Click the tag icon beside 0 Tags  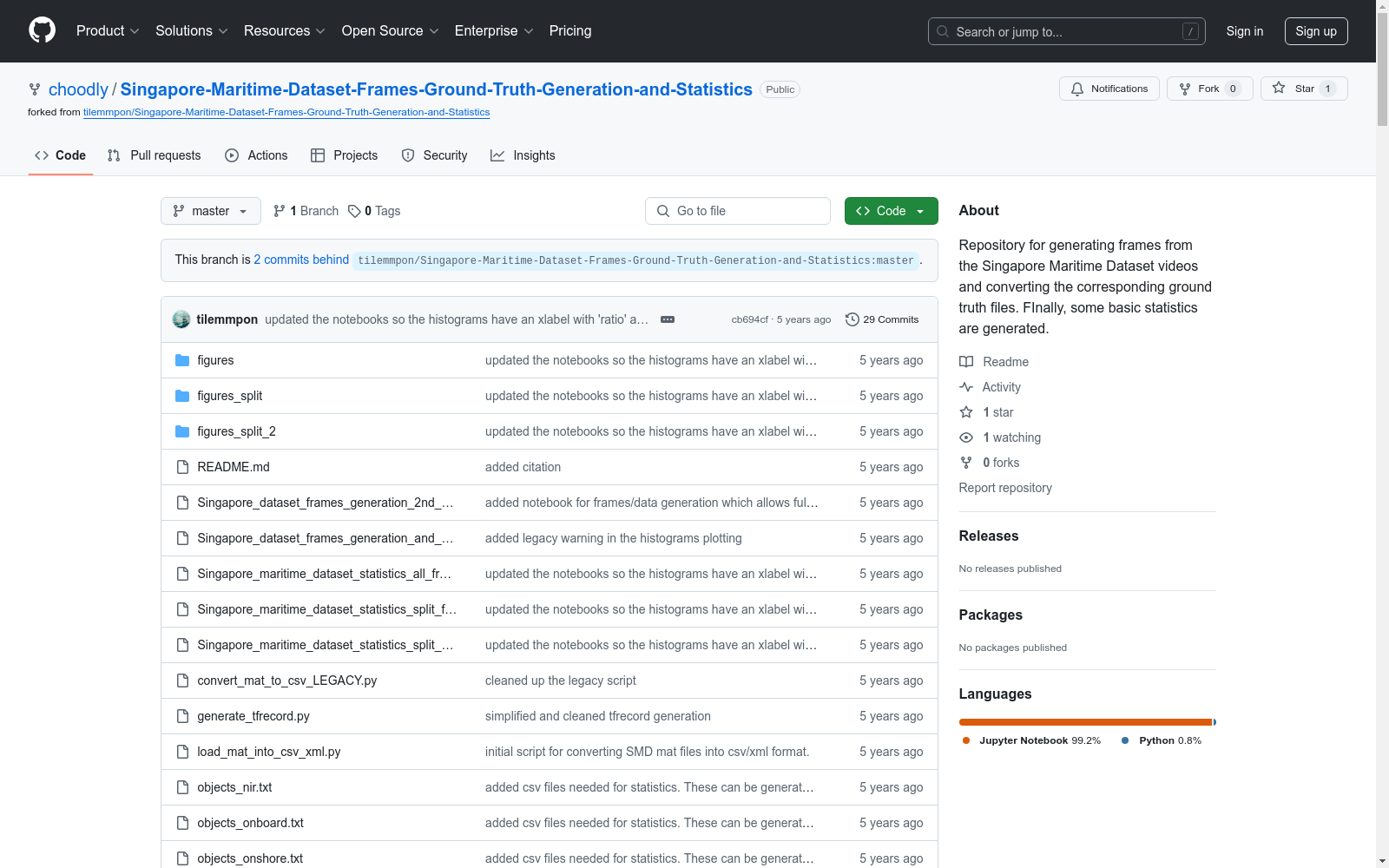coord(354,211)
